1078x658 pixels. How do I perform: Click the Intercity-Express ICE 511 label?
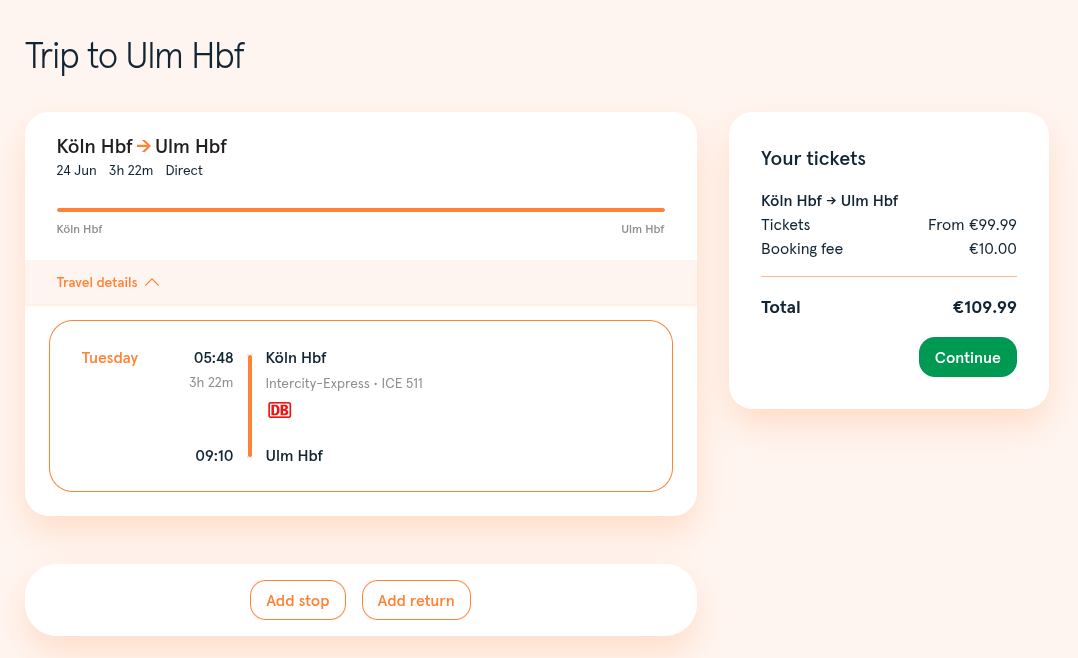pyautogui.click(x=344, y=384)
